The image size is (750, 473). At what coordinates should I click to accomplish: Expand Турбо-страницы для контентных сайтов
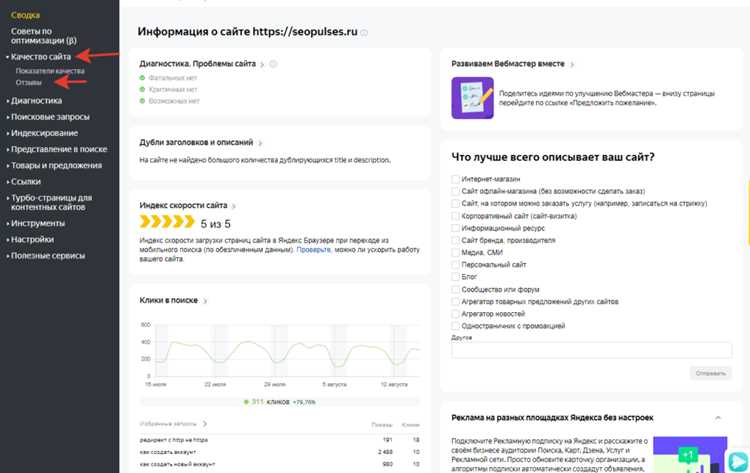51,203
